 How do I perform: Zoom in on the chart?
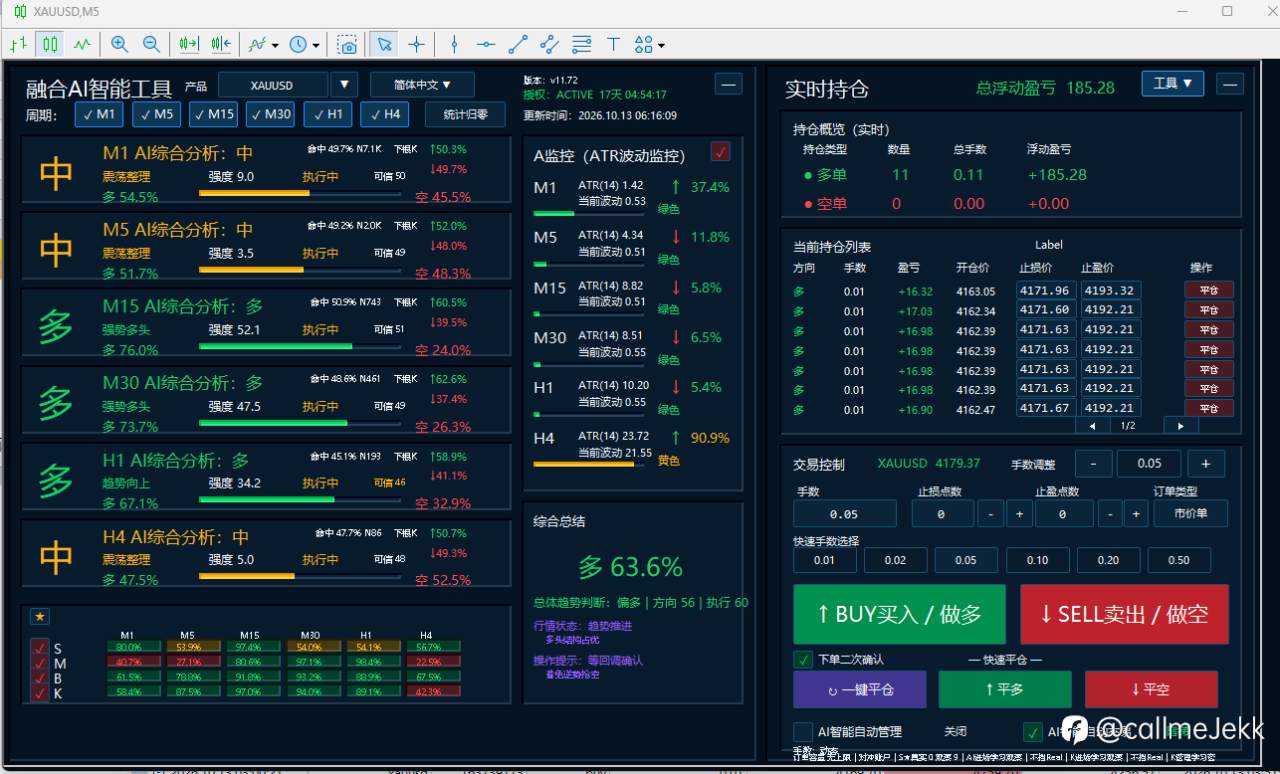click(119, 44)
